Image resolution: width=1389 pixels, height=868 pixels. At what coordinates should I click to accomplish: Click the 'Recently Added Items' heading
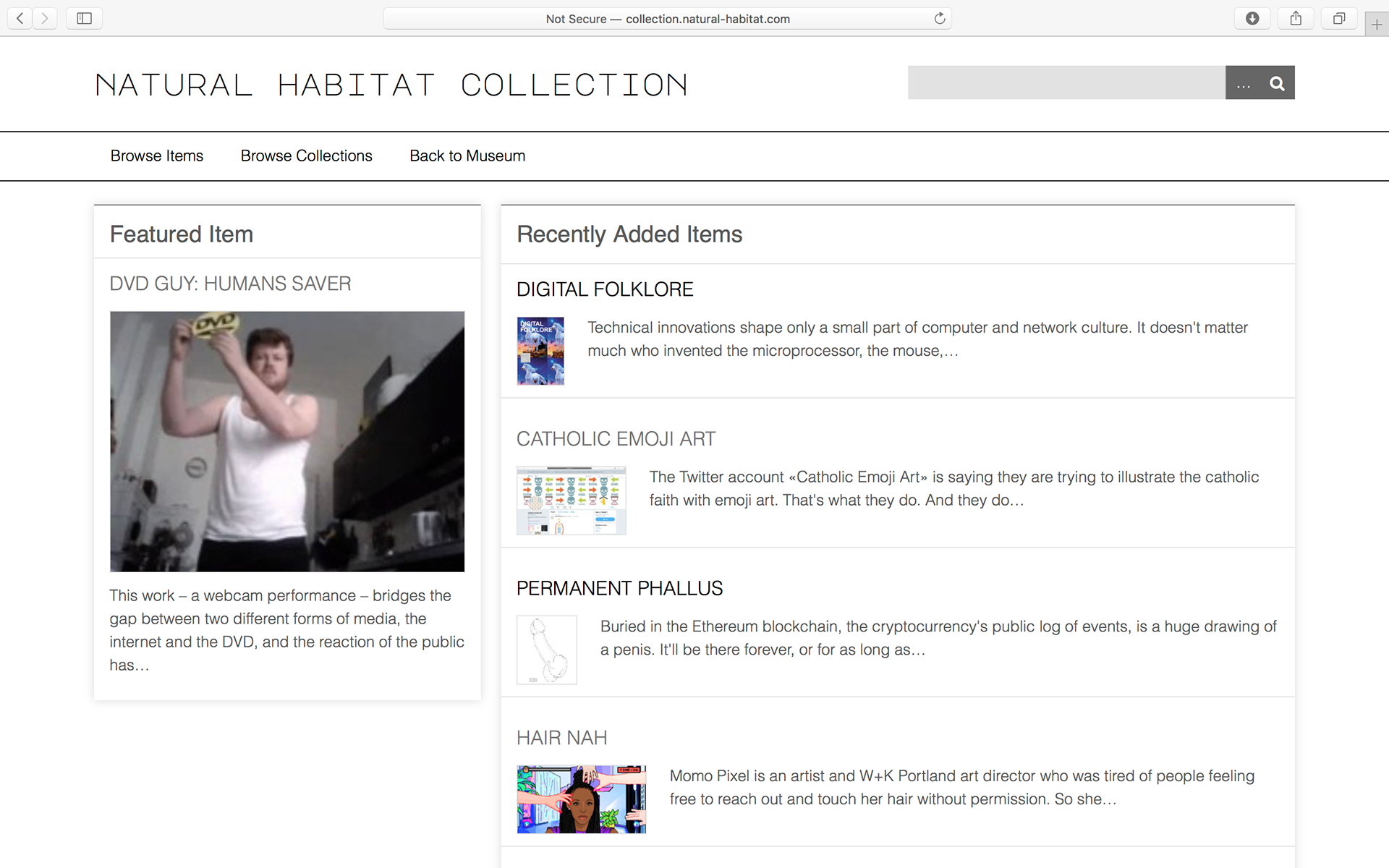point(629,234)
